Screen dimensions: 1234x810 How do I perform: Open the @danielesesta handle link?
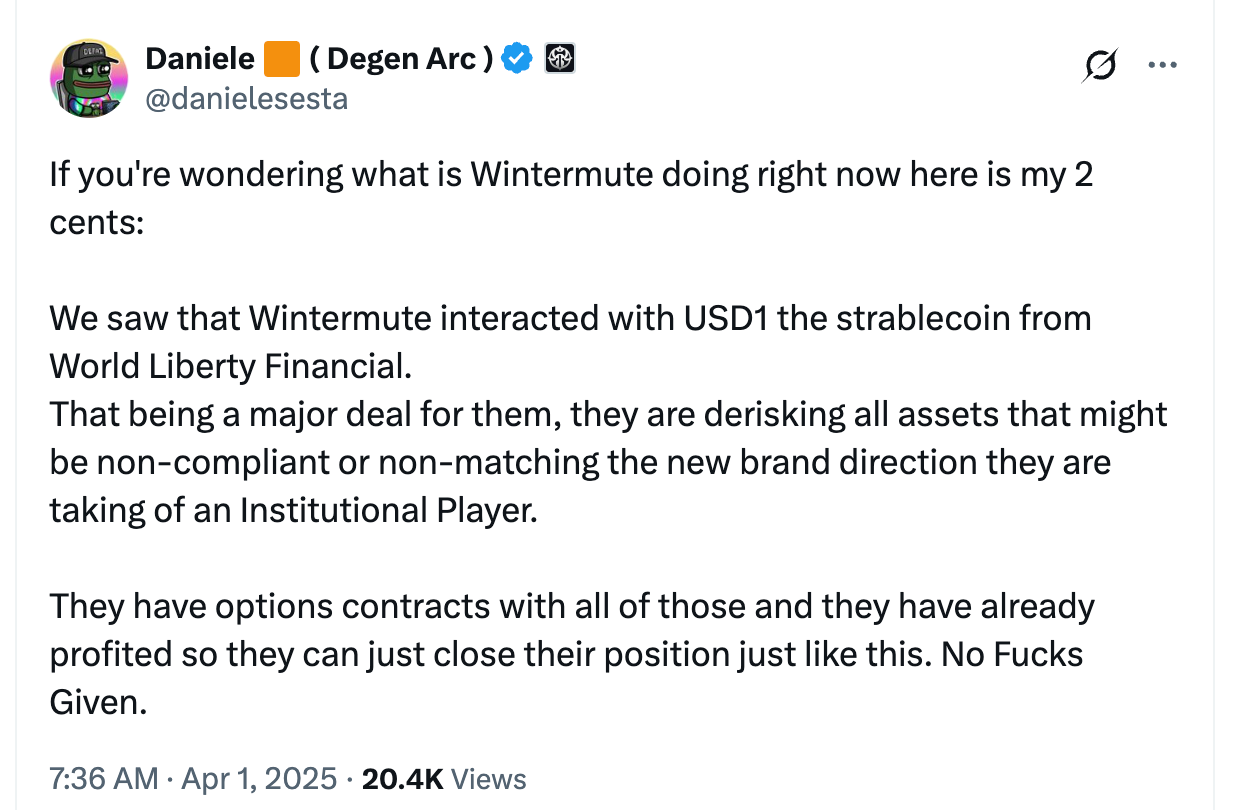tap(248, 98)
